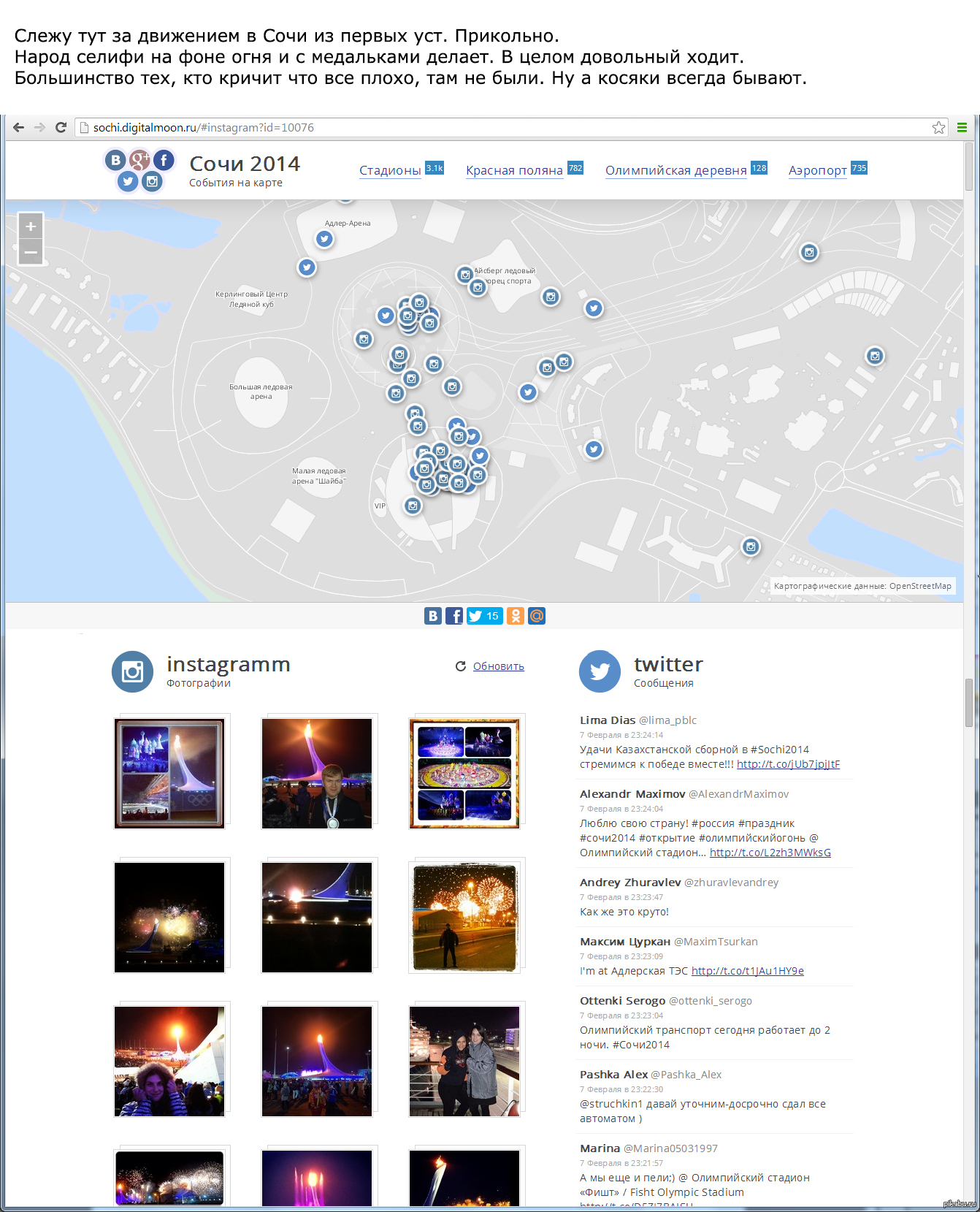Open link in Lima Dias tweet
The width and height of the screenshot is (980, 1212).
point(788,764)
